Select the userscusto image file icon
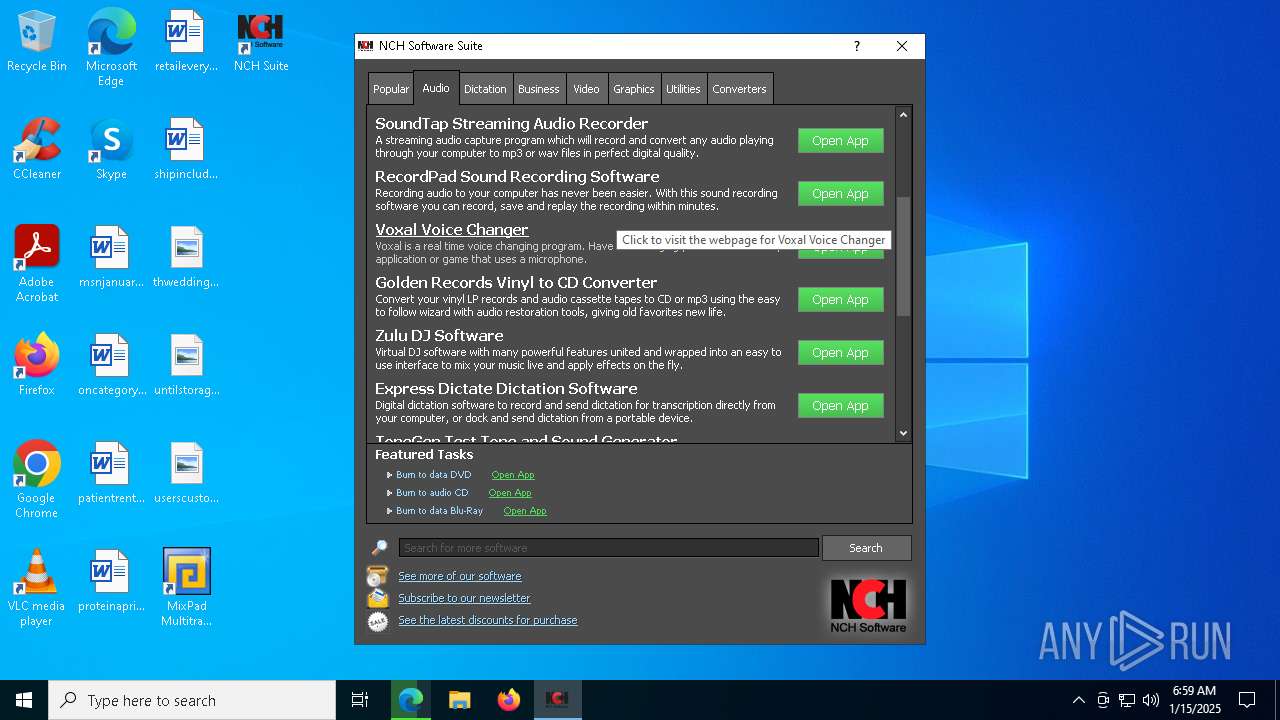This screenshot has height=720, width=1280. coord(186,474)
